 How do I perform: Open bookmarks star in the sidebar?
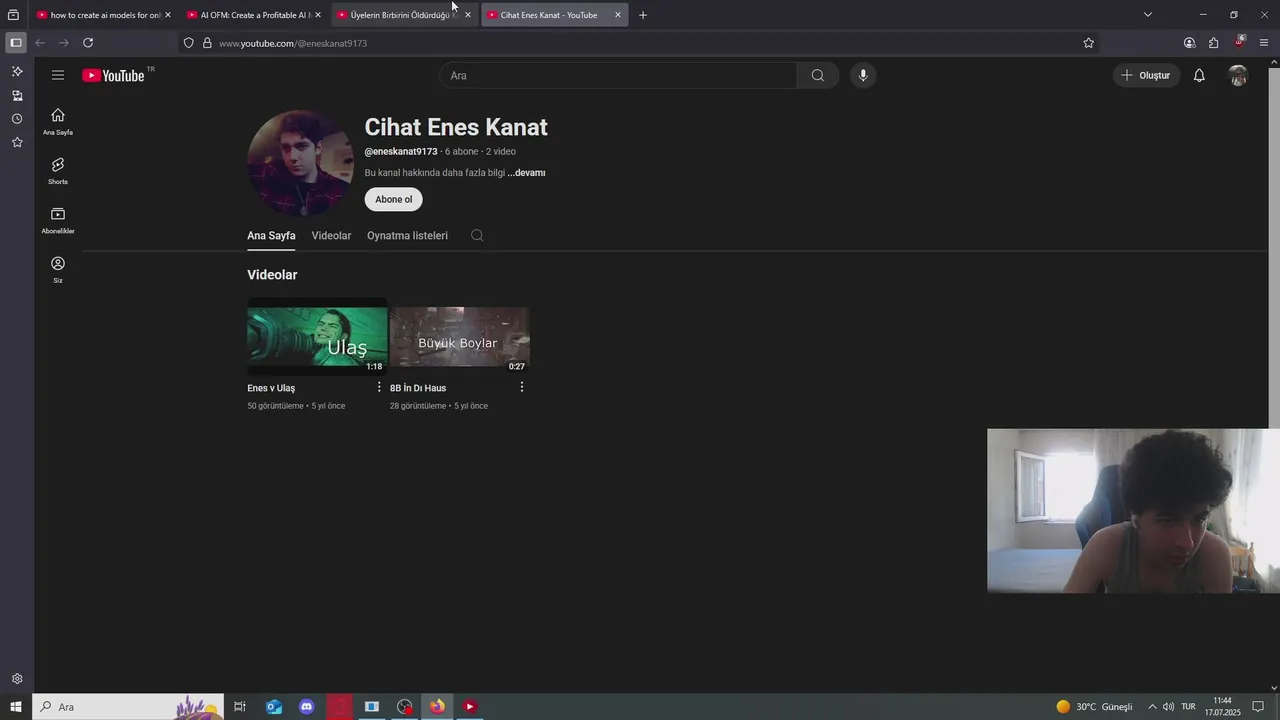click(x=17, y=143)
